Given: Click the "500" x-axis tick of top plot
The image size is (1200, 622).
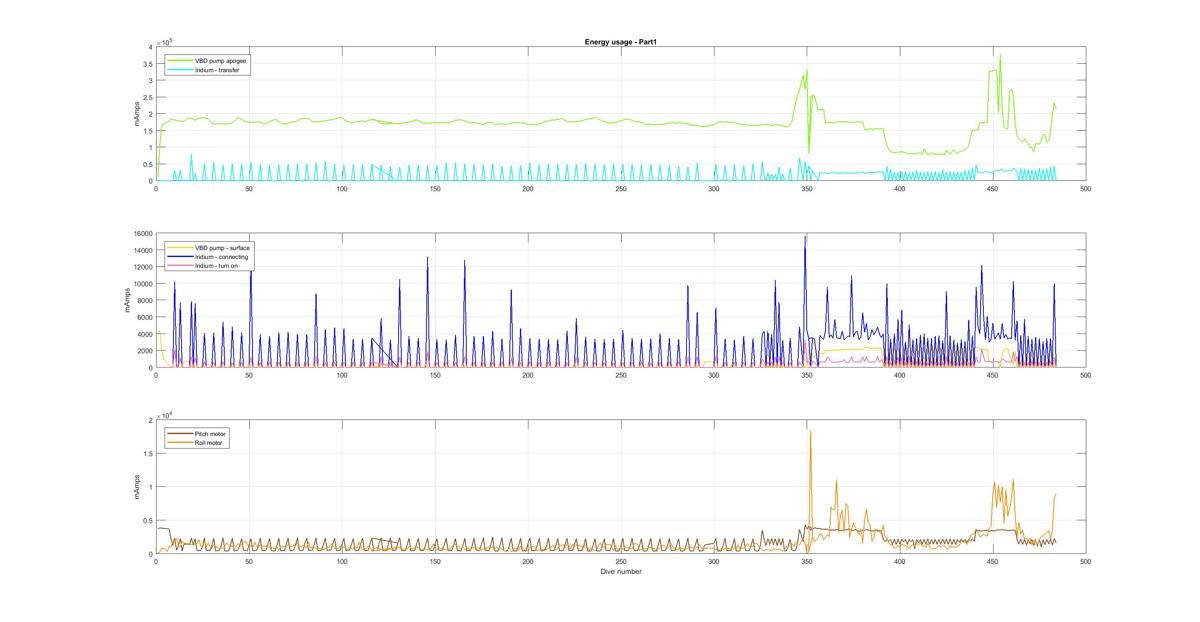Looking at the screenshot, I should (x=1085, y=188).
